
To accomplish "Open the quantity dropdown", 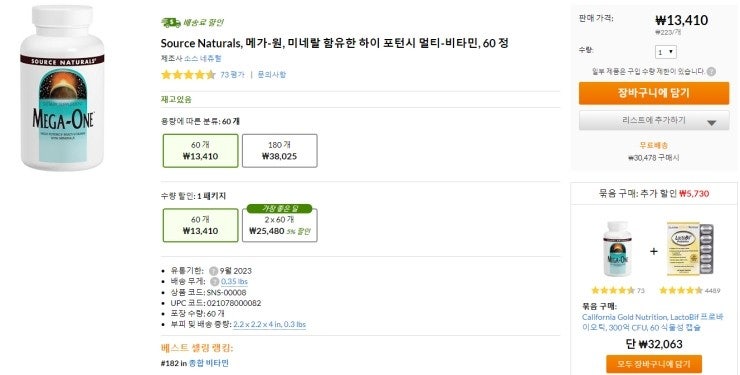I will tap(666, 52).
